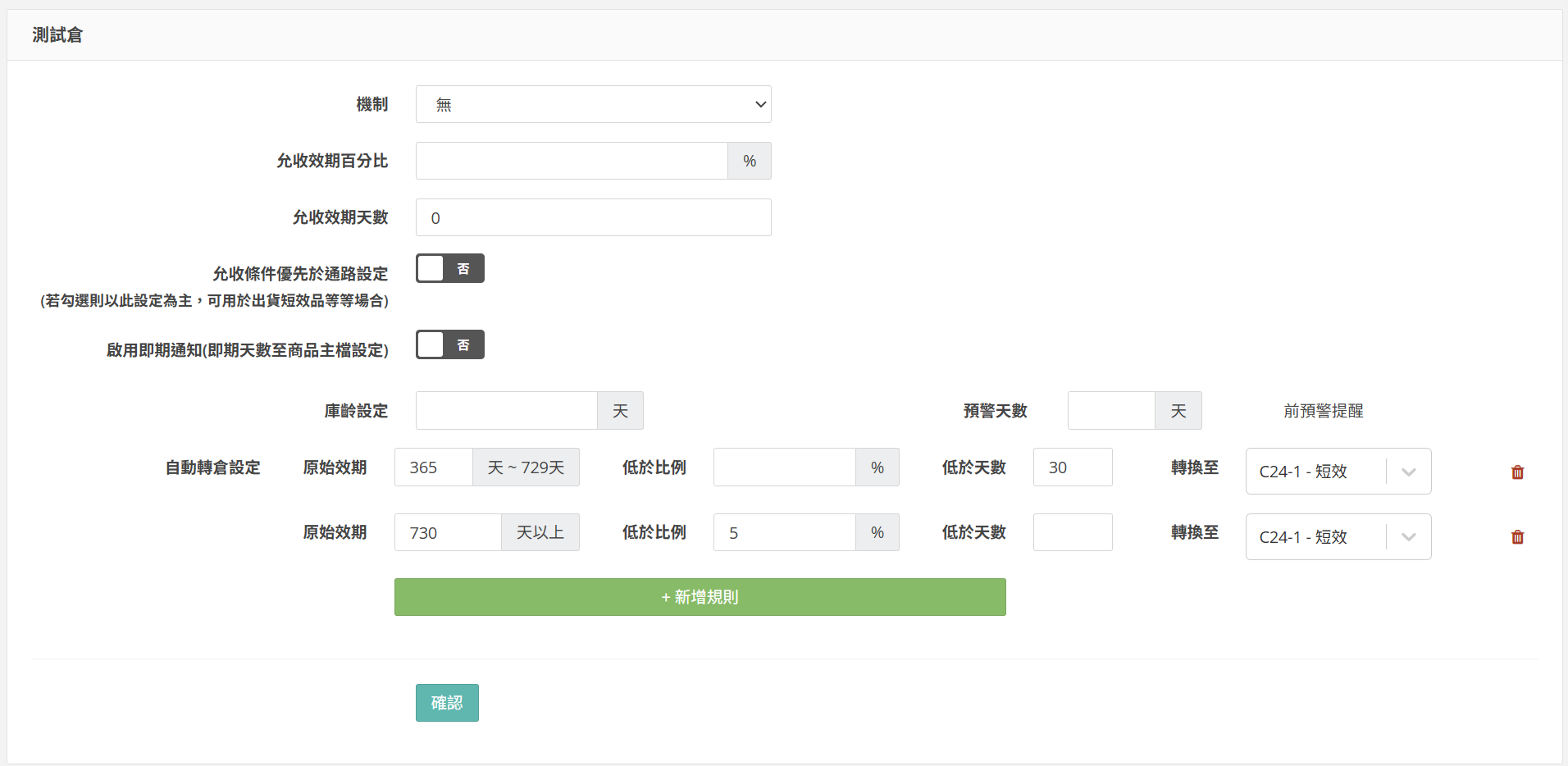This screenshot has width=1568, height=766.
Task: Enable 啟用即期通知 switch
Action: pos(449,344)
